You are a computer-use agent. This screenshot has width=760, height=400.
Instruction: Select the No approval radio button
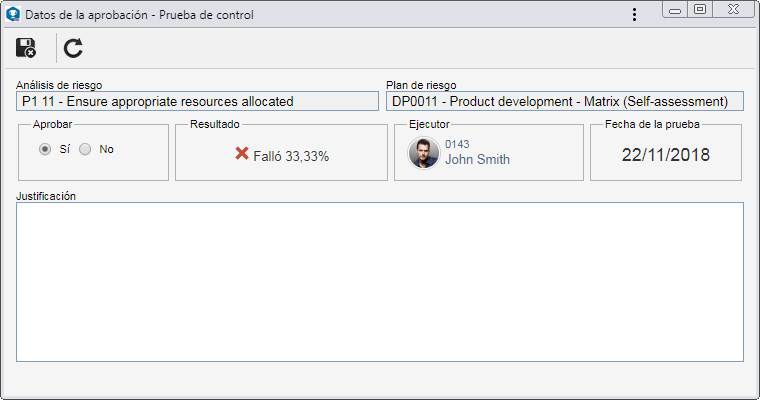tap(85, 149)
